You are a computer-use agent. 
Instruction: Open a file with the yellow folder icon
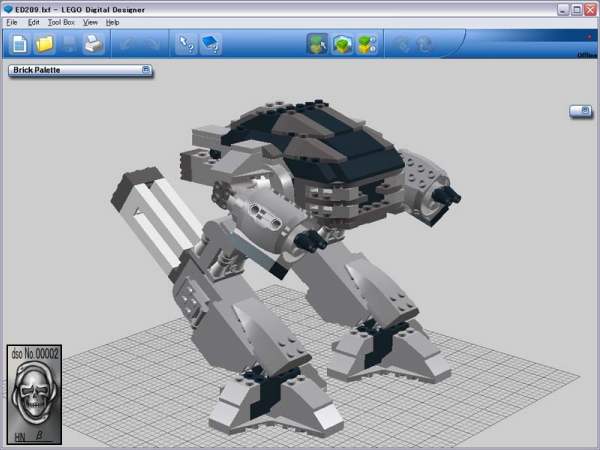point(44,44)
